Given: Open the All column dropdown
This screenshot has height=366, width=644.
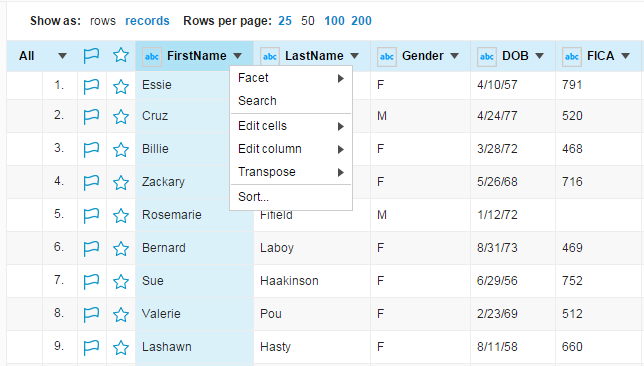Looking at the screenshot, I should (x=62, y=56).
